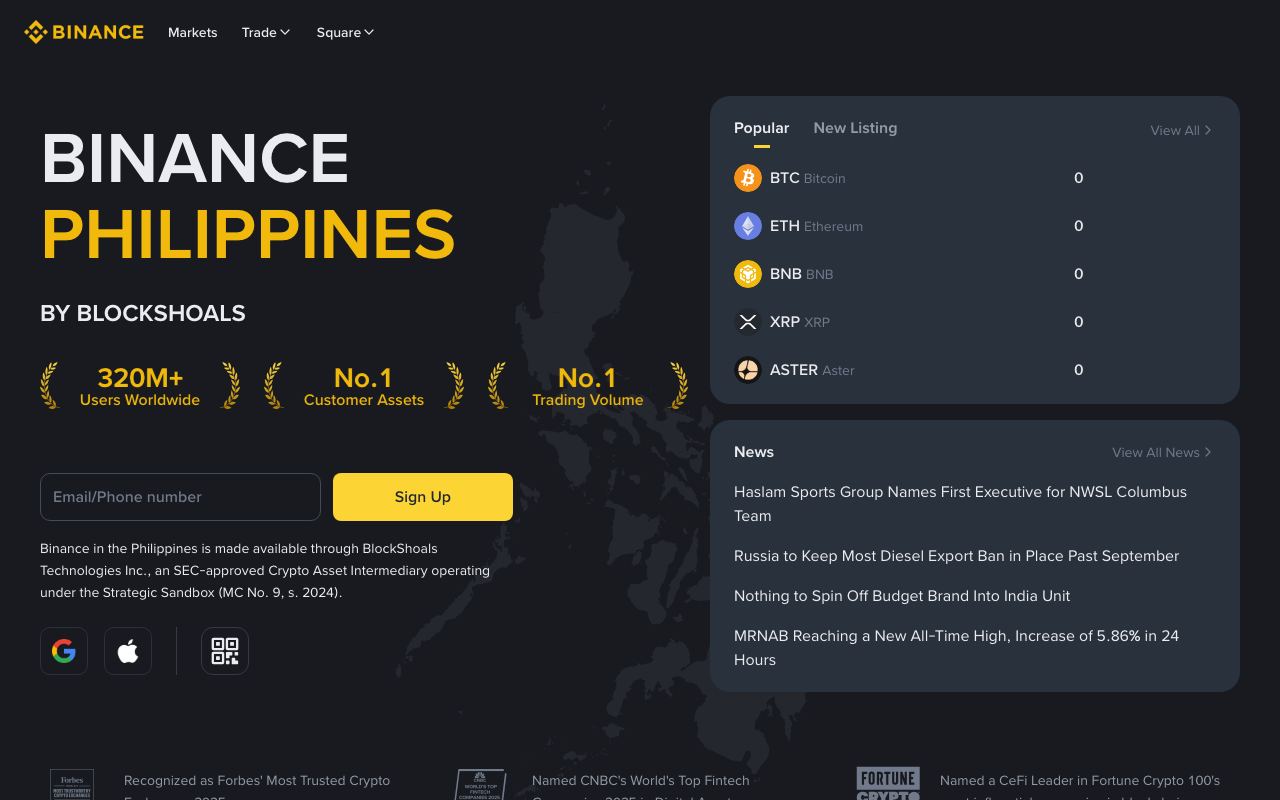Click the No.1 Trading Volume badge

[588, 386]
